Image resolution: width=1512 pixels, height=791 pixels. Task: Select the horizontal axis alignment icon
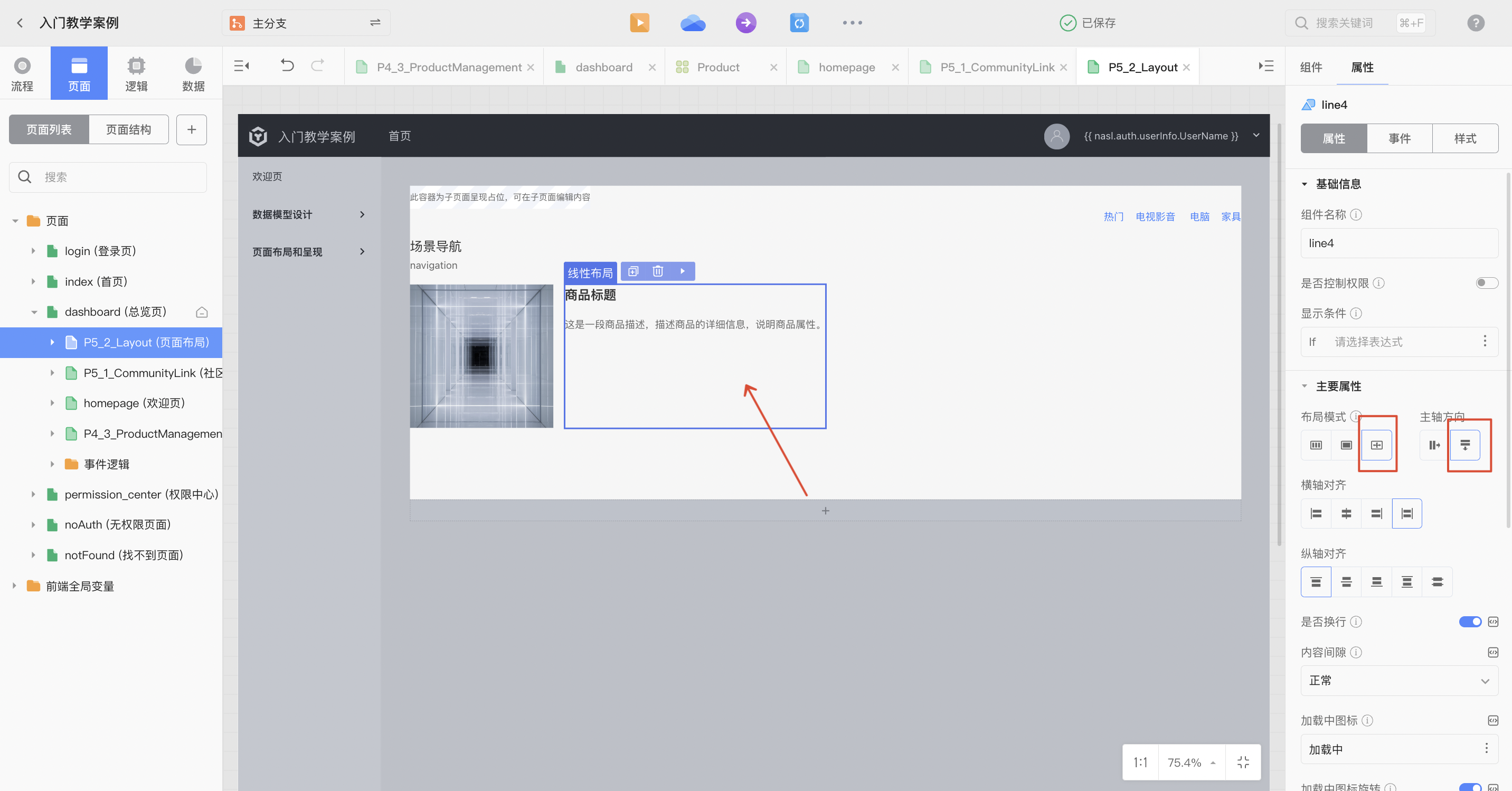pos(1407,513)
